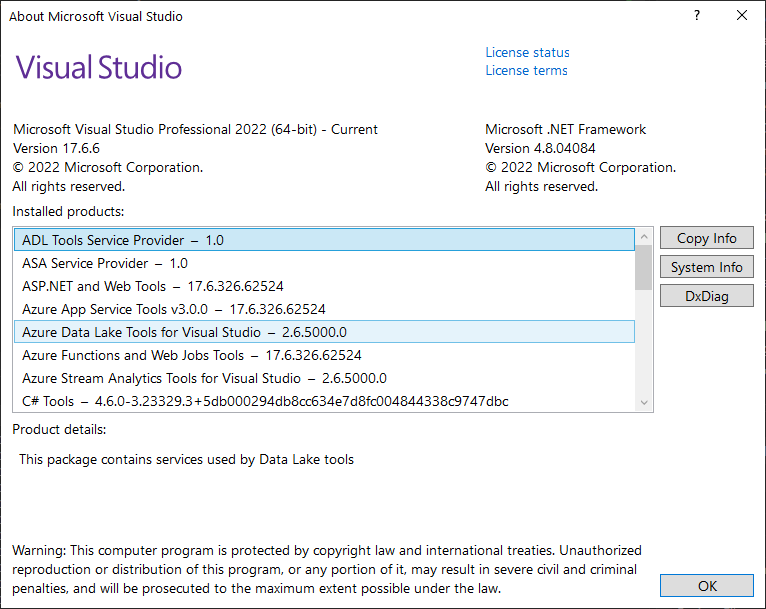Select Azure App Service Tools v3.0.0 entry
766x609 pixels.
[x=324, y=309]
